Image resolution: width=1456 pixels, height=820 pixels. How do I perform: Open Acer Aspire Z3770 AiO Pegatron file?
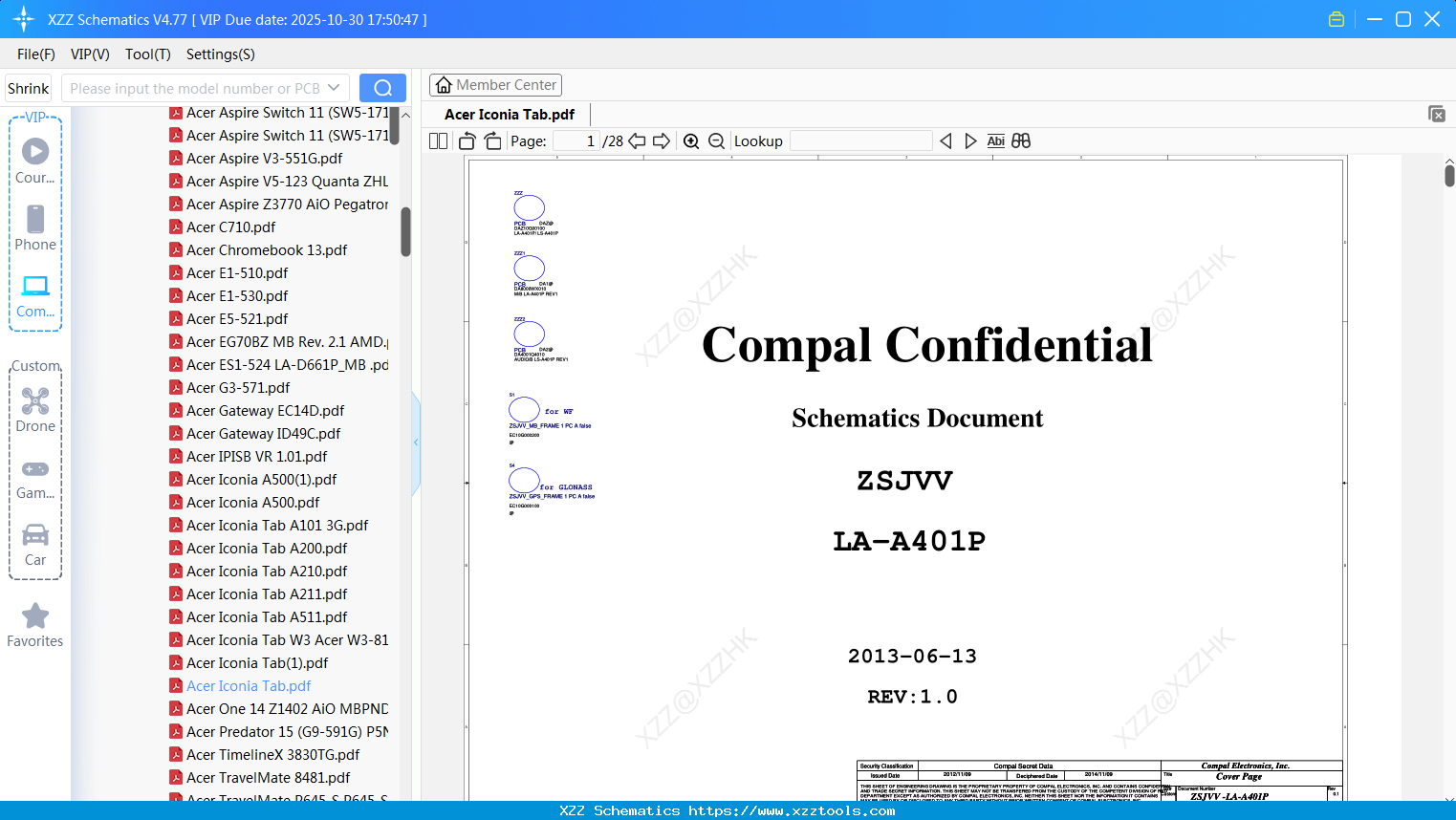click(x=288, y=205)
